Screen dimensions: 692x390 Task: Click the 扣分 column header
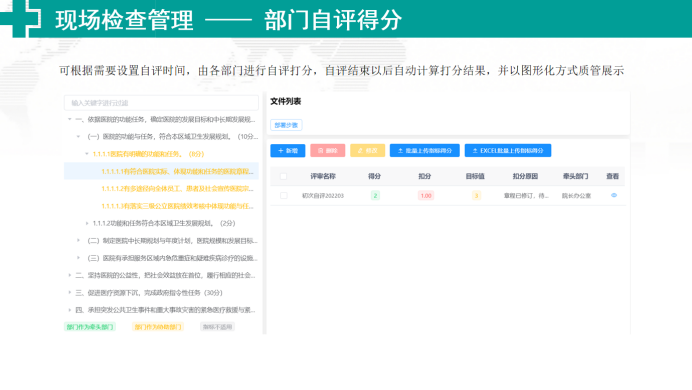coord(425,176)
